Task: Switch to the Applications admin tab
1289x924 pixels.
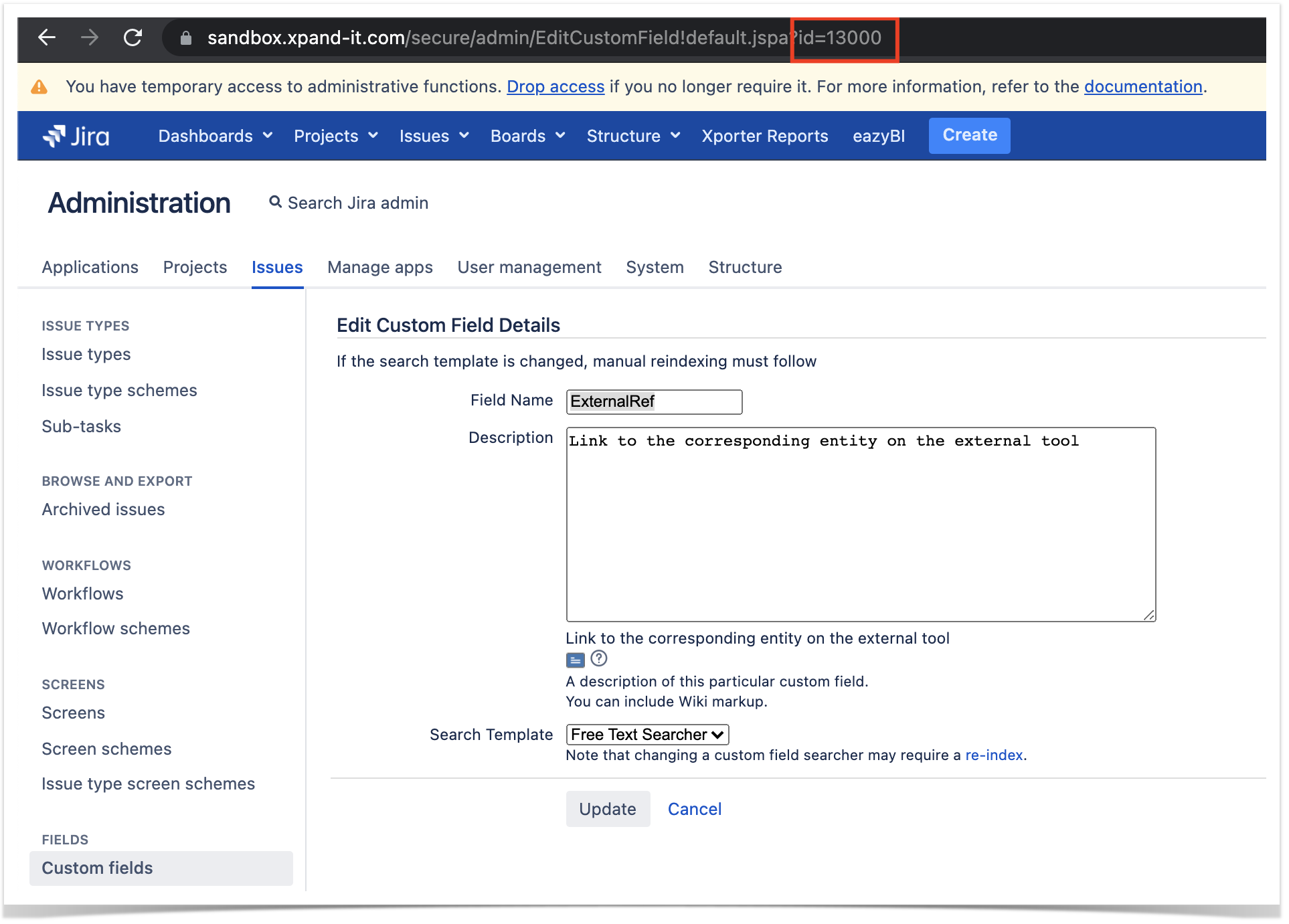Action: coord(90,267)
